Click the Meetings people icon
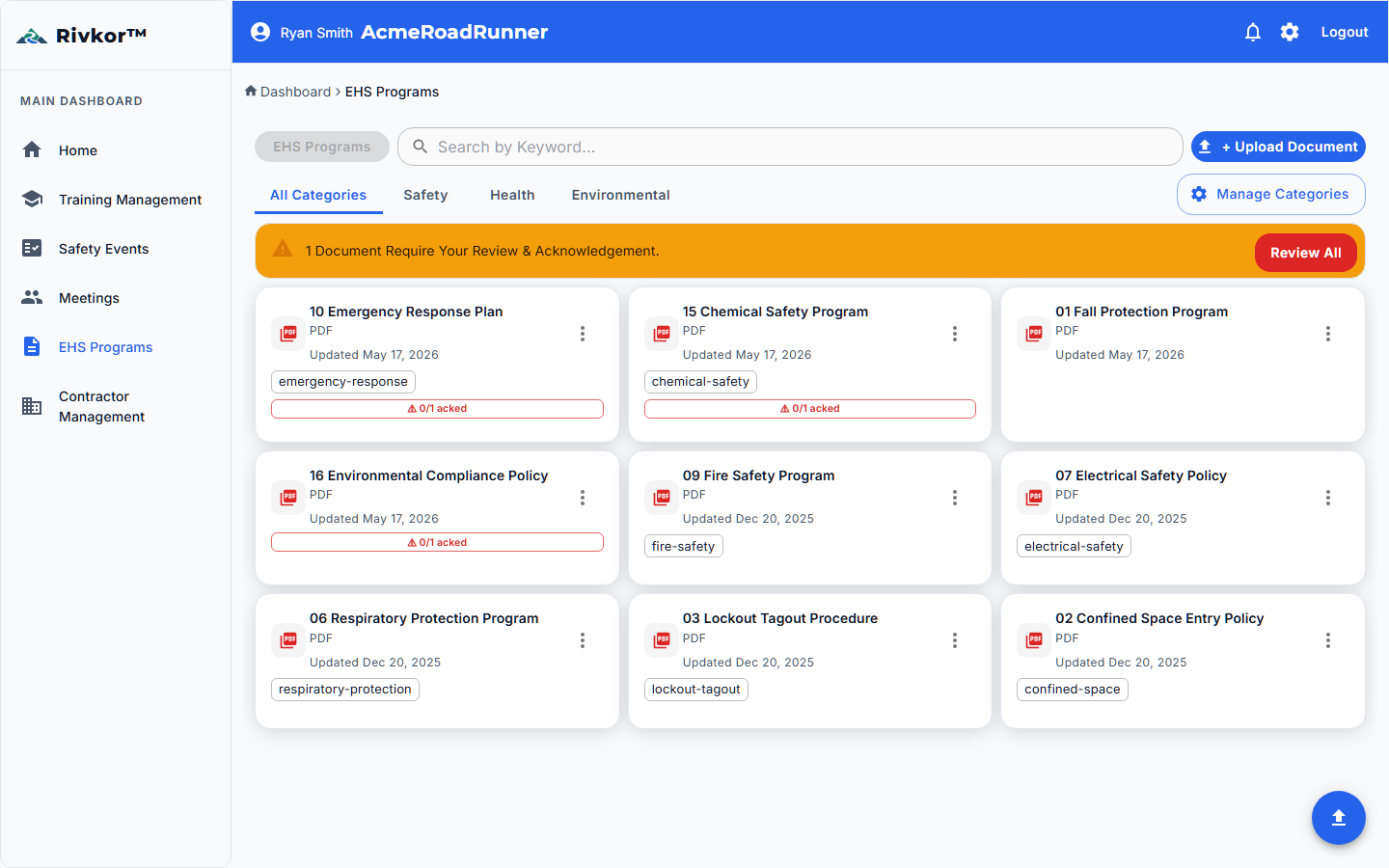The image size is (1389, 868). pos(32,297)
